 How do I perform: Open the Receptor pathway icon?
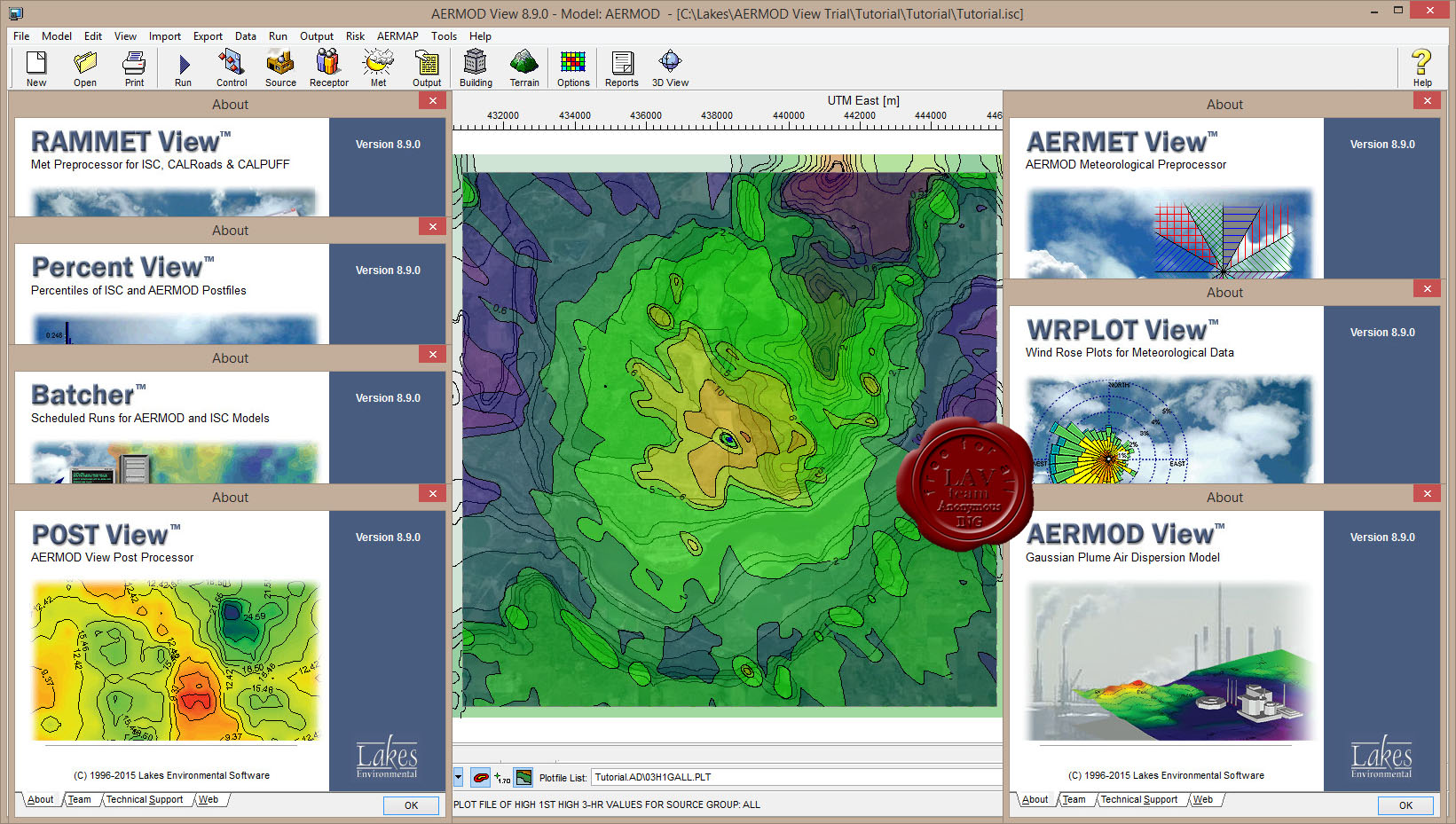pyautogui.click(x=329, y=68)
